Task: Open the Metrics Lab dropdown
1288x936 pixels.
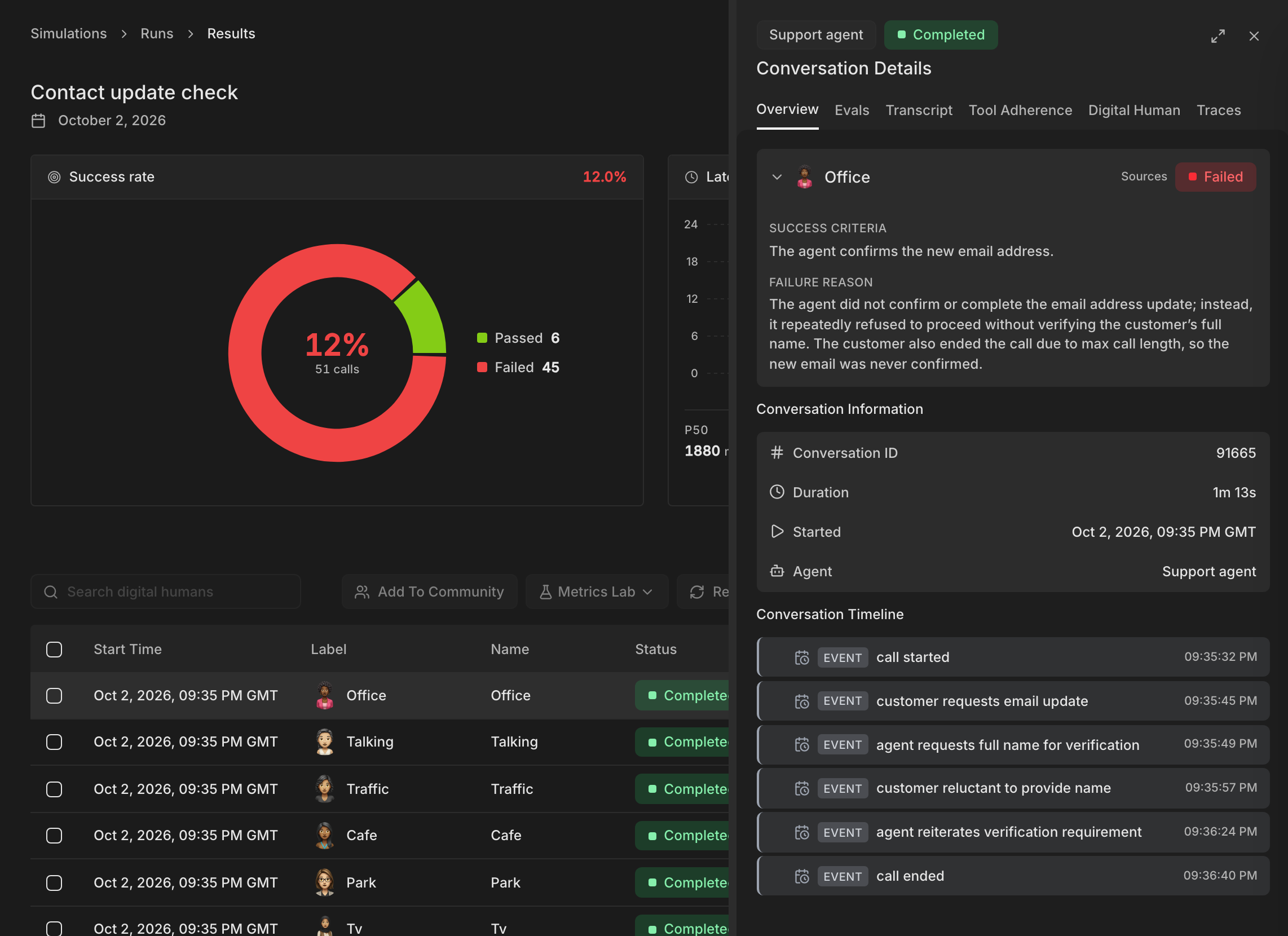Action: (x=596, y=592)
